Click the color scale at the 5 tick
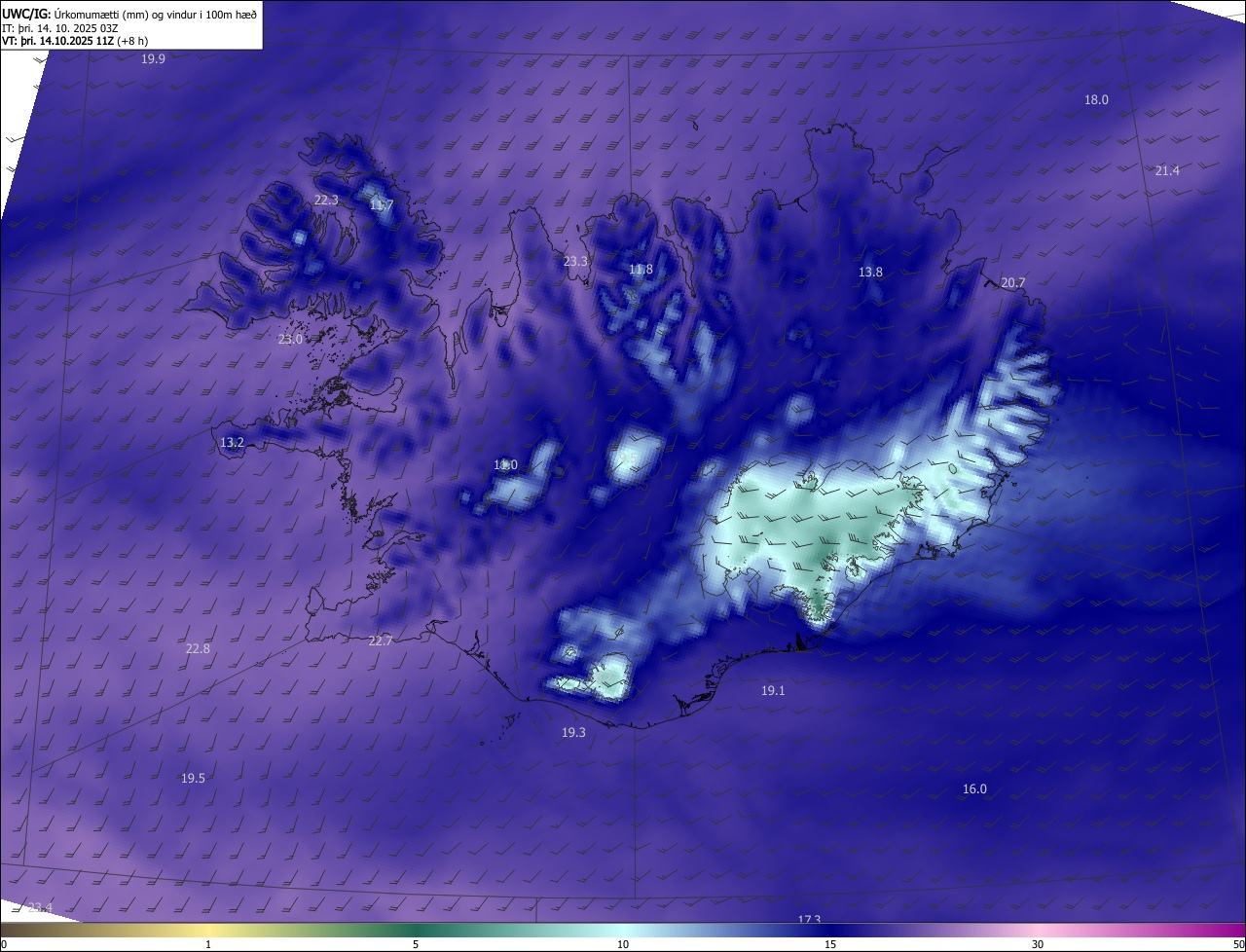 point(416,944)
